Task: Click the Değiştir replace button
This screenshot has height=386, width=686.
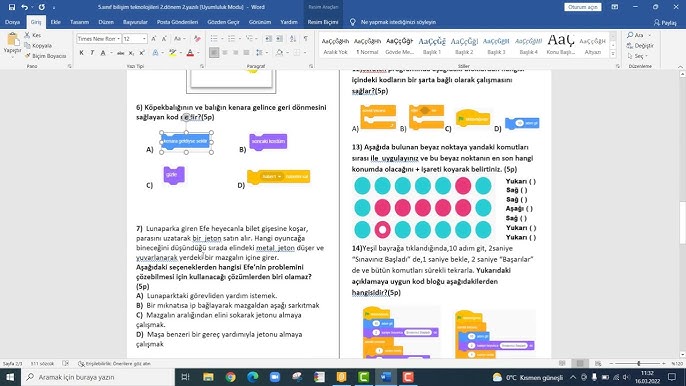Action: coord(640,46)
